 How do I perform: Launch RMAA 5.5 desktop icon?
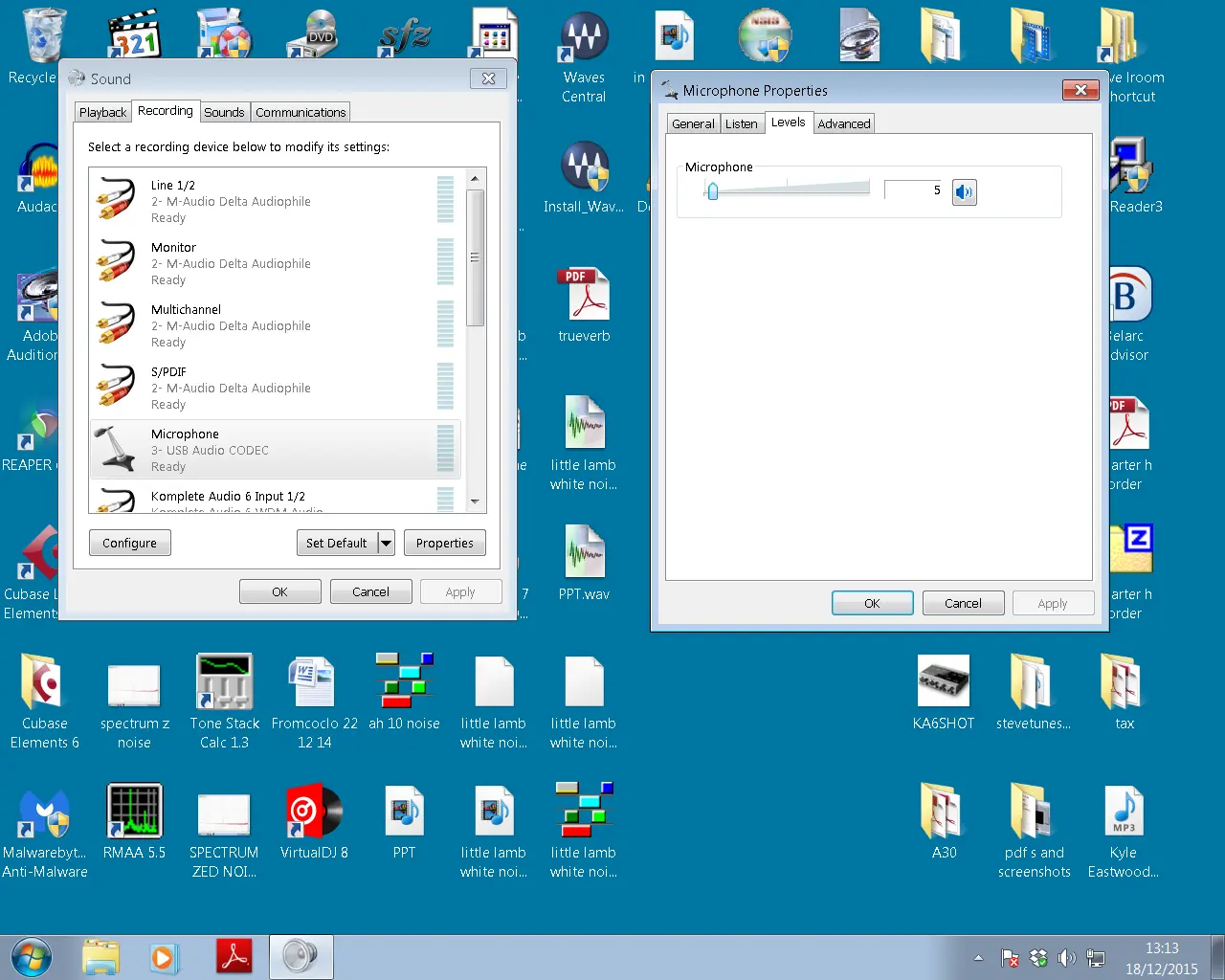(134, 821)
